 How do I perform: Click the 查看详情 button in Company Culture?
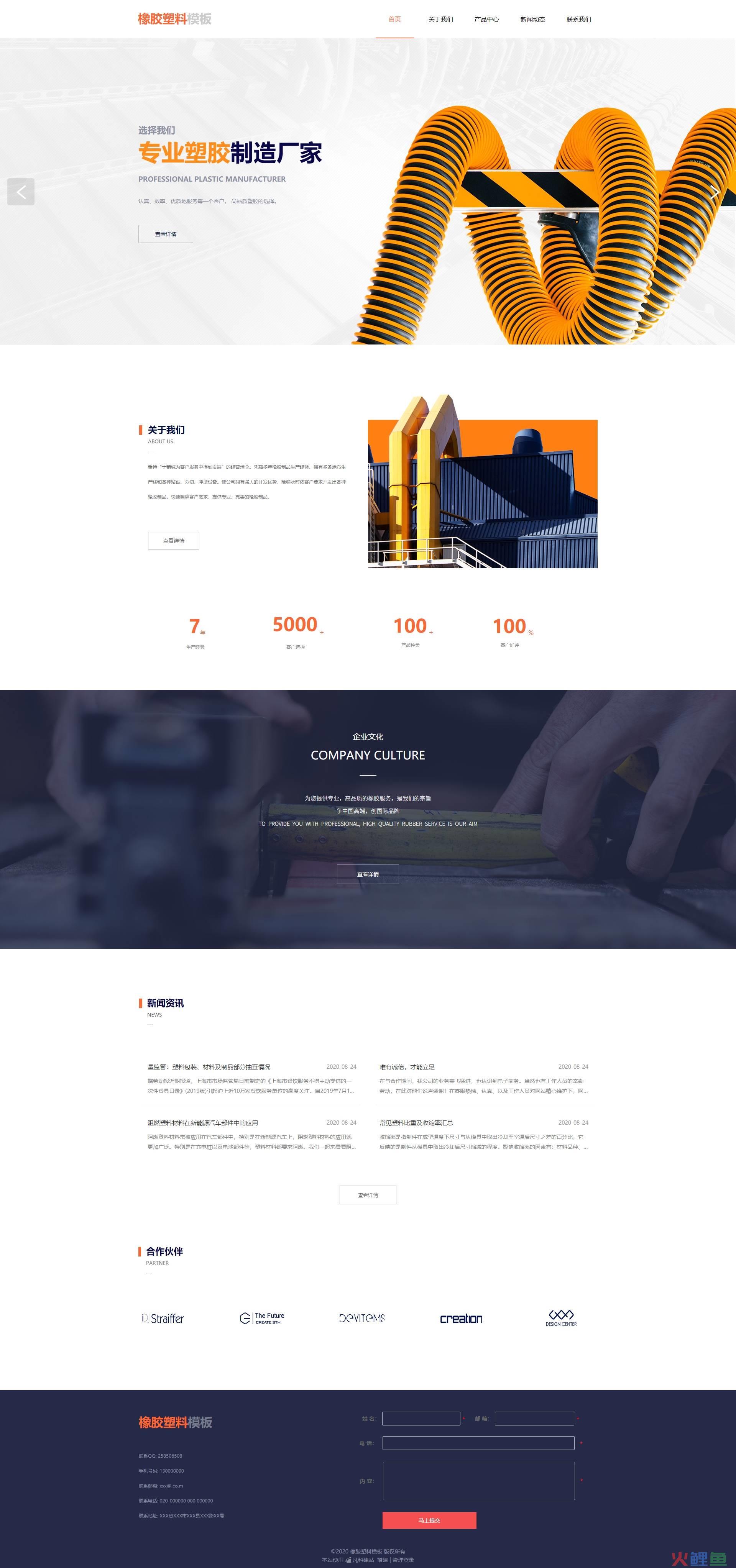(x=368, y=876)
